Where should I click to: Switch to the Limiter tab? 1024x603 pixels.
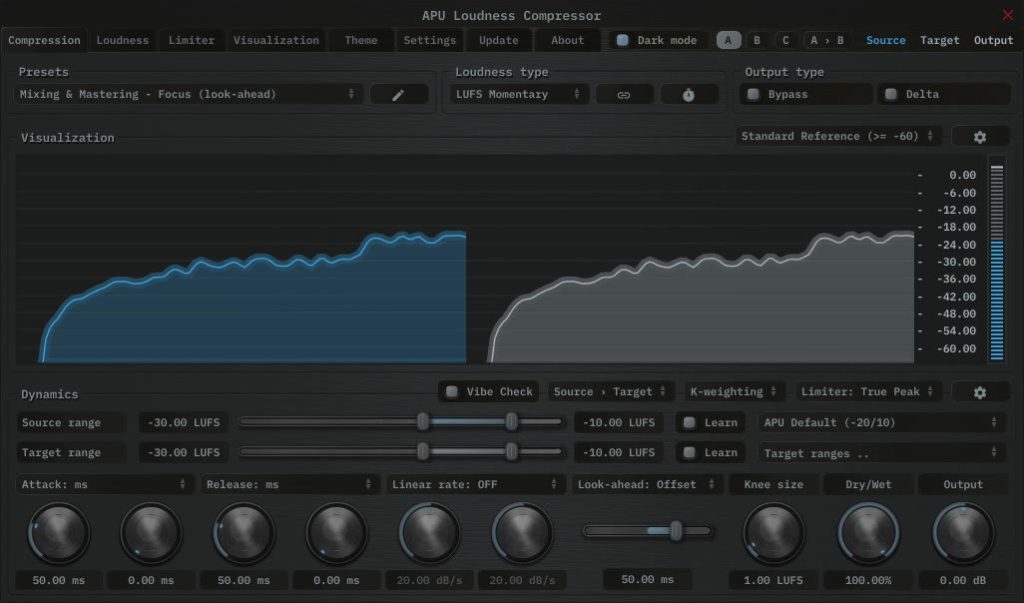[x=190, y=40]
